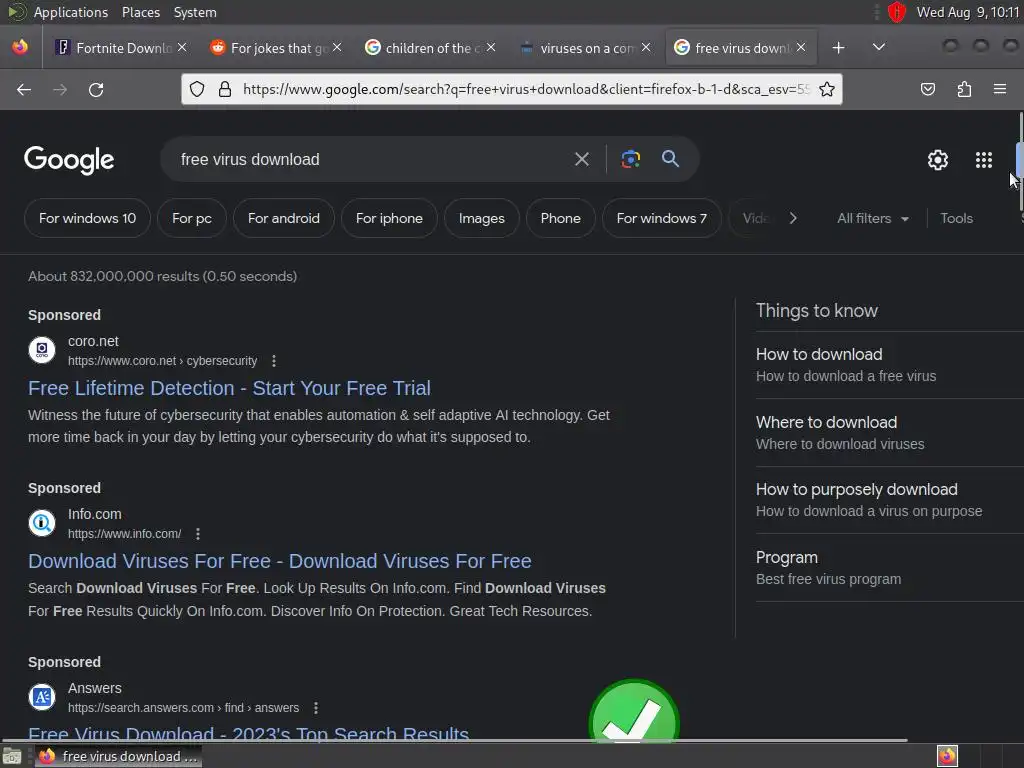This screenshot has height=768, width=1024.
Task: Click the Firefox View pinned icon
Action: pyautogui.click(x=20, y=47)
